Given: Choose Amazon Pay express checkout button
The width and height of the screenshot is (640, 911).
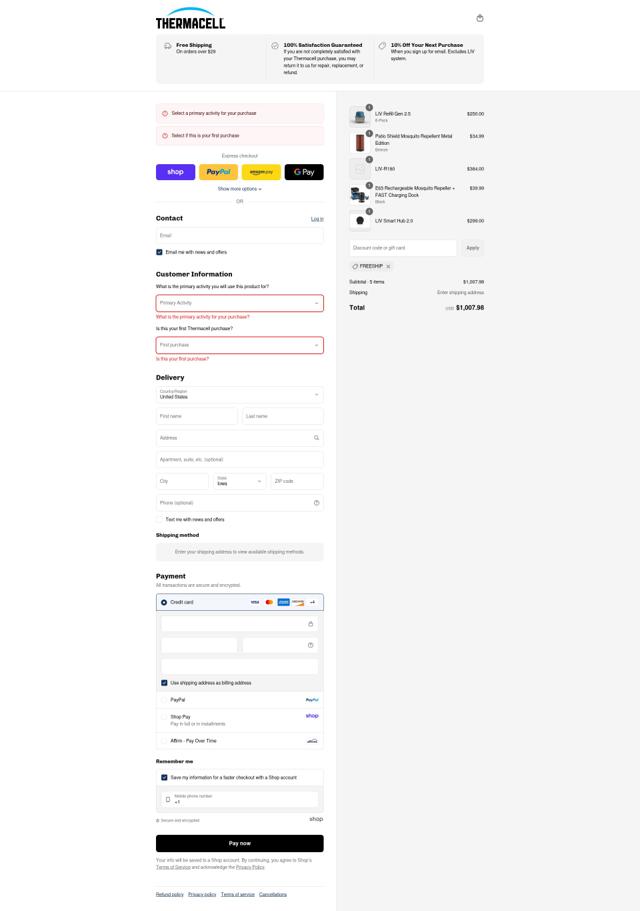Looking at the screenshot, I should [261, 172].
